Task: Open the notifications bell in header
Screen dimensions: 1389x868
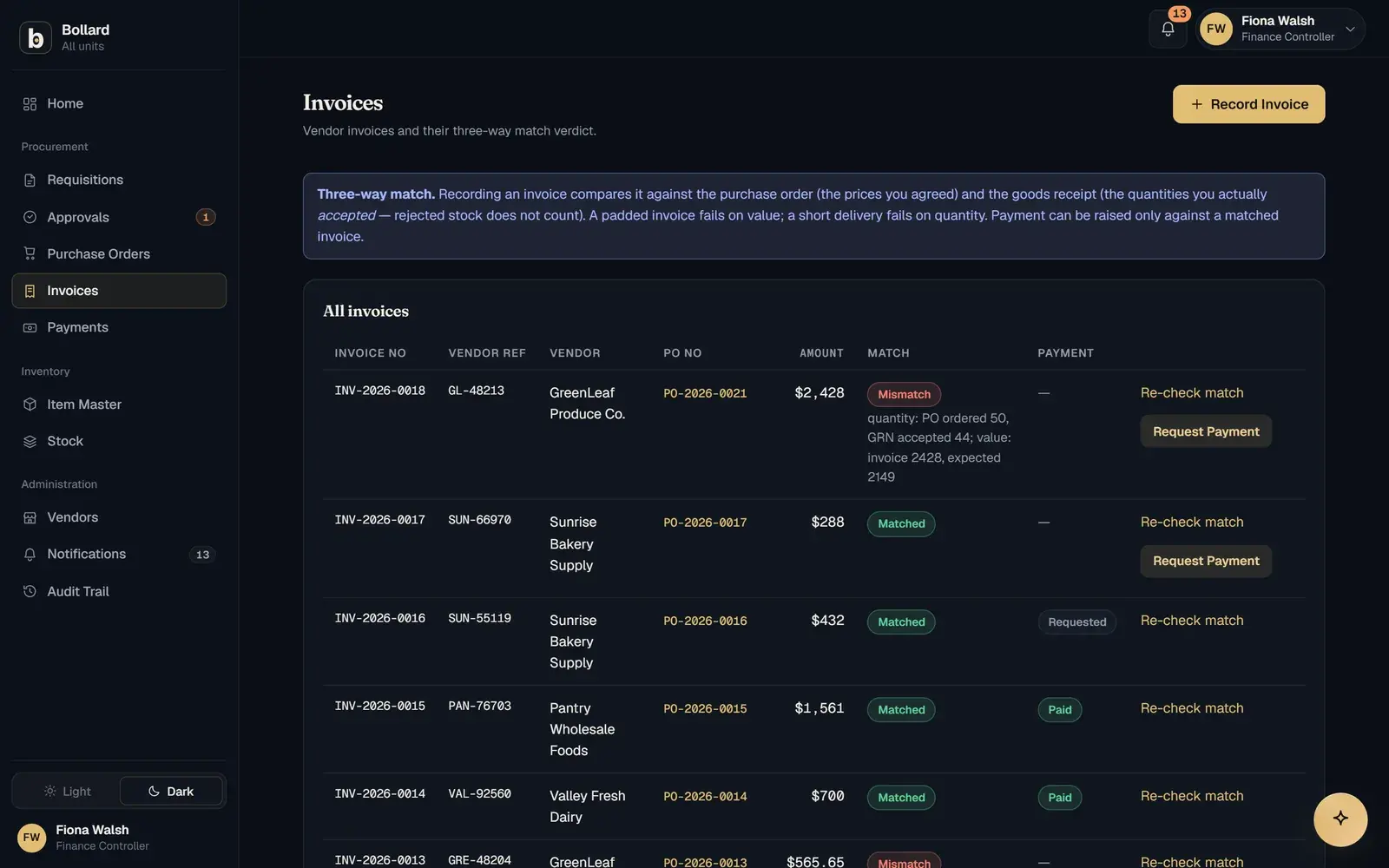Action: pos(1168,29)
